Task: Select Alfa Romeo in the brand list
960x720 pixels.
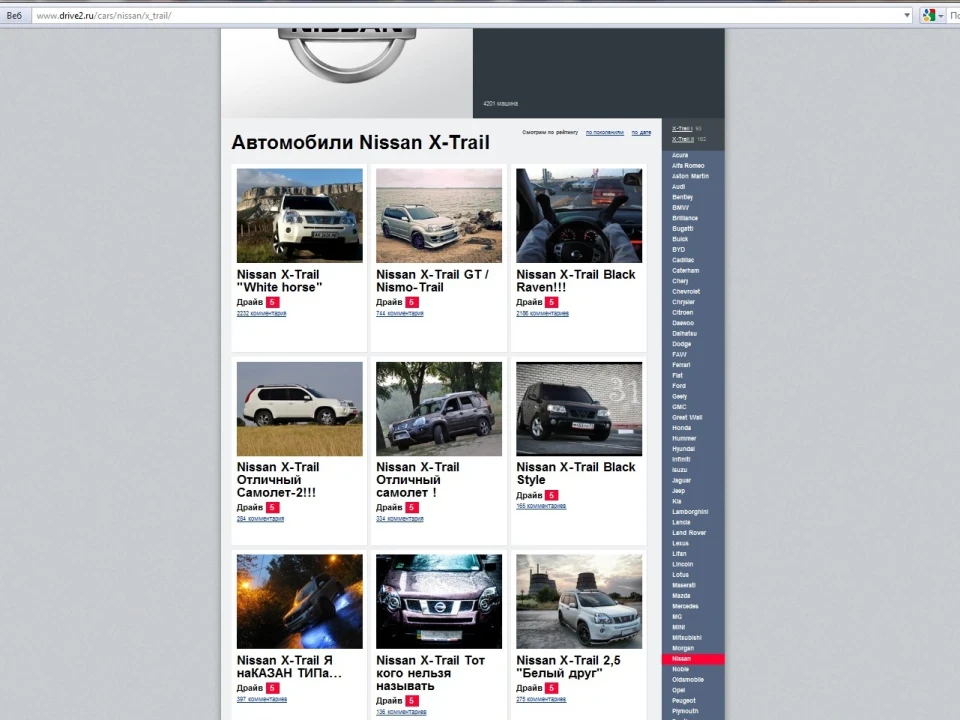Action: [x=688, y=165]
